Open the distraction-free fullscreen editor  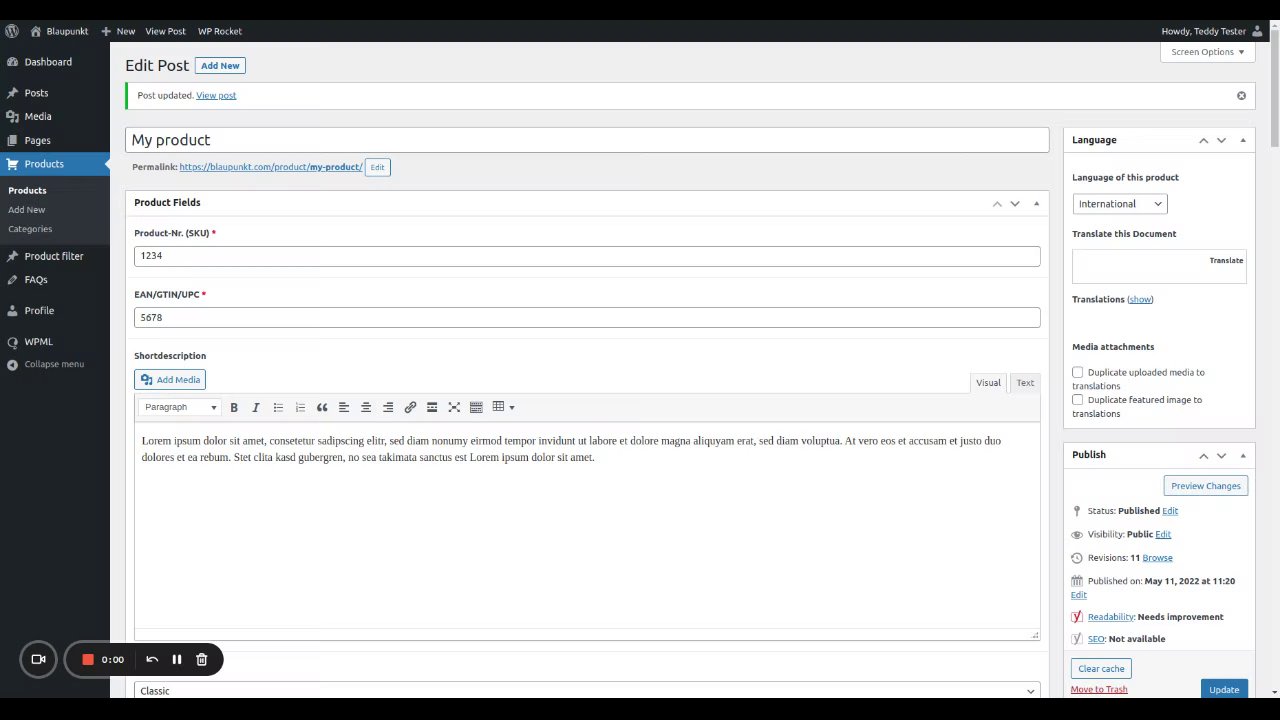[454, 407]
